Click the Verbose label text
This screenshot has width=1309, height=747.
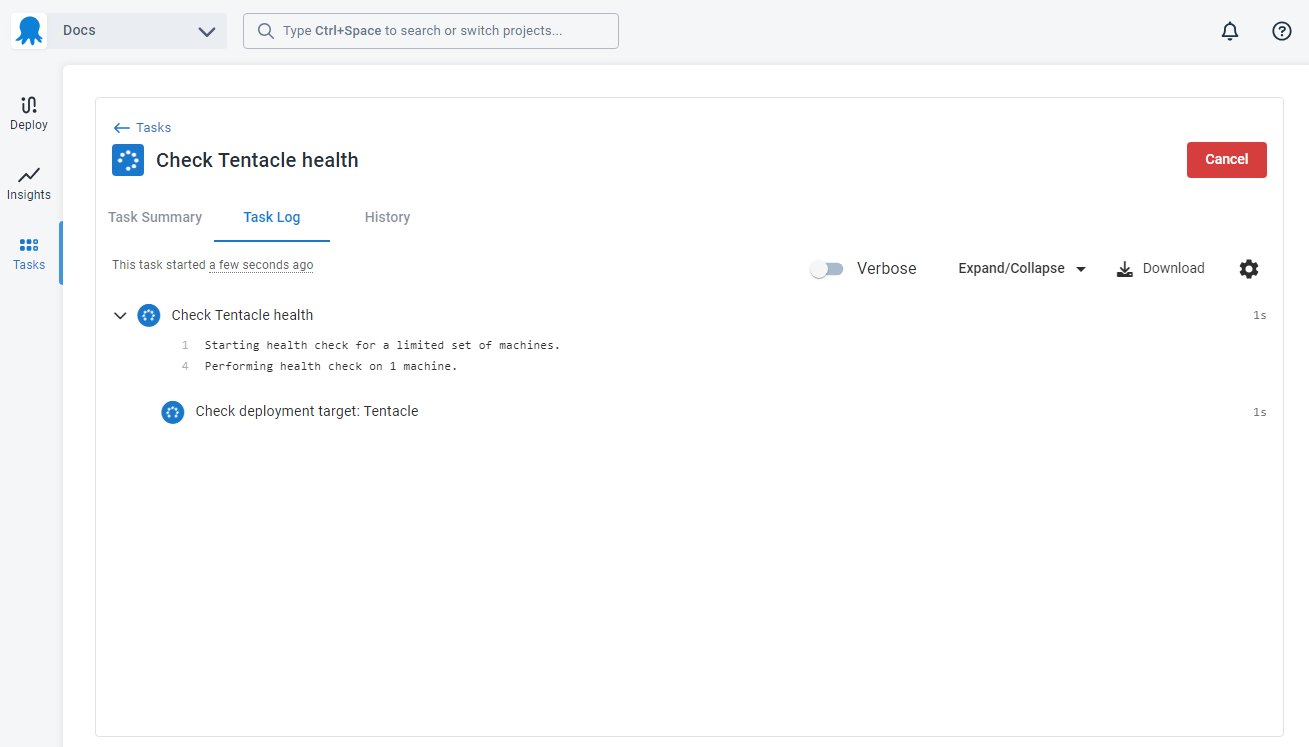tap(886, 269)
